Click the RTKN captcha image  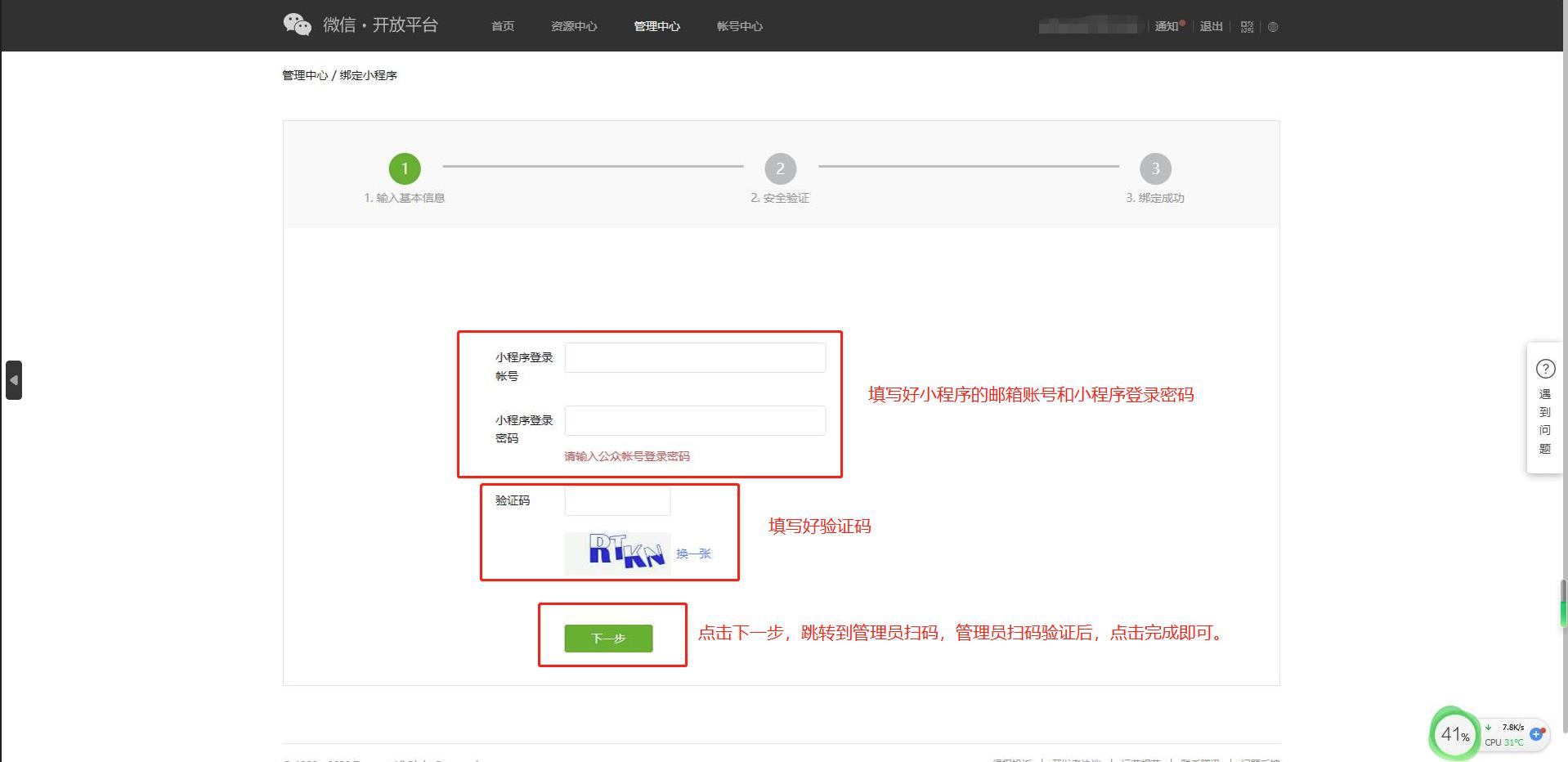point(617,553)
